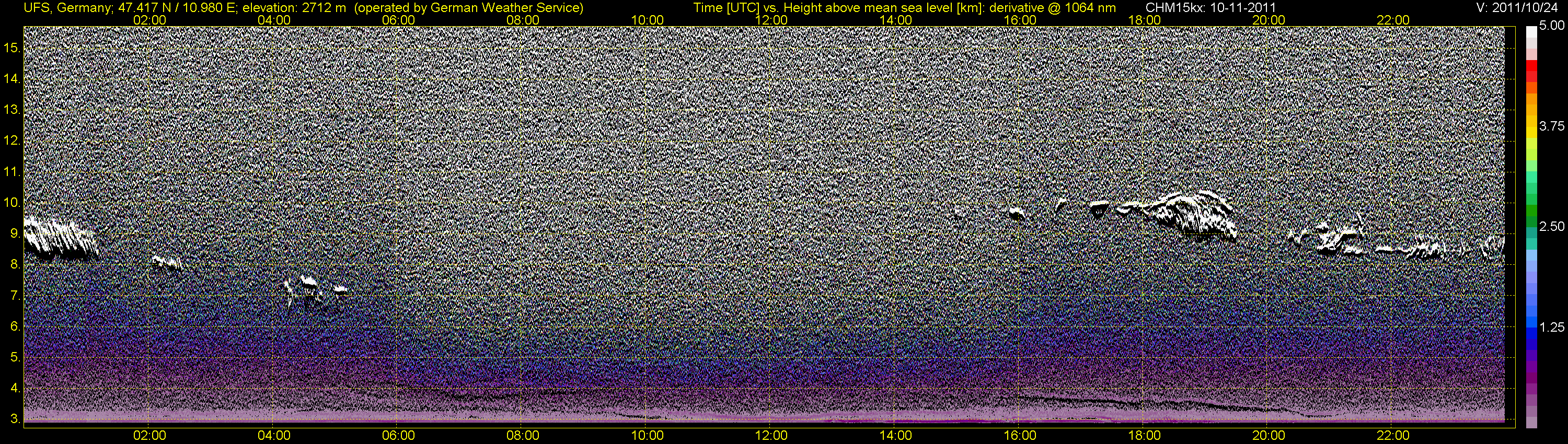Click the 3 km height axis label
The width and height of the screenshot is (1568, 444).
pyautogui.click(x=15, y=419)
